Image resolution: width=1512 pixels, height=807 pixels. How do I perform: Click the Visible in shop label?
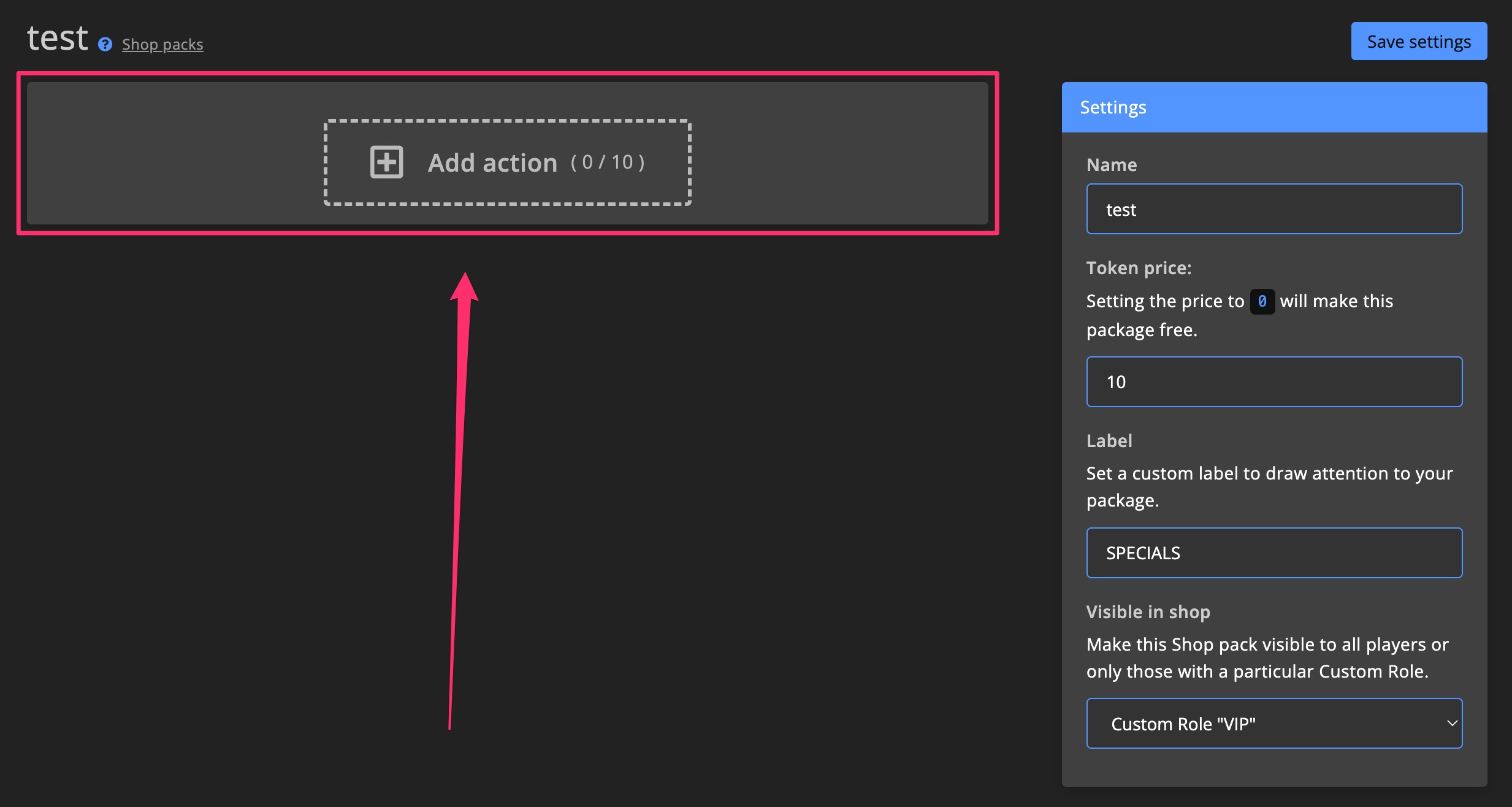click(1148, 611)
